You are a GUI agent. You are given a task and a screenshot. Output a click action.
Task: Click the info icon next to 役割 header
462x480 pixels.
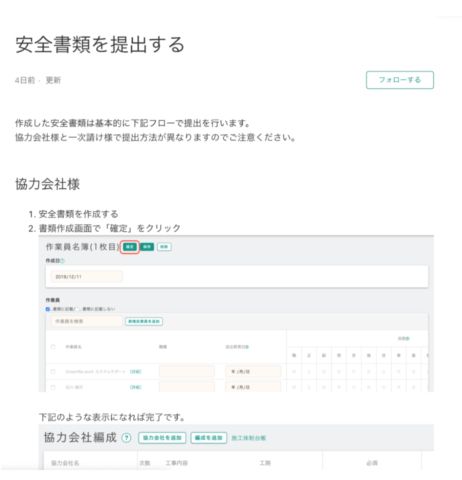(408, 339)
